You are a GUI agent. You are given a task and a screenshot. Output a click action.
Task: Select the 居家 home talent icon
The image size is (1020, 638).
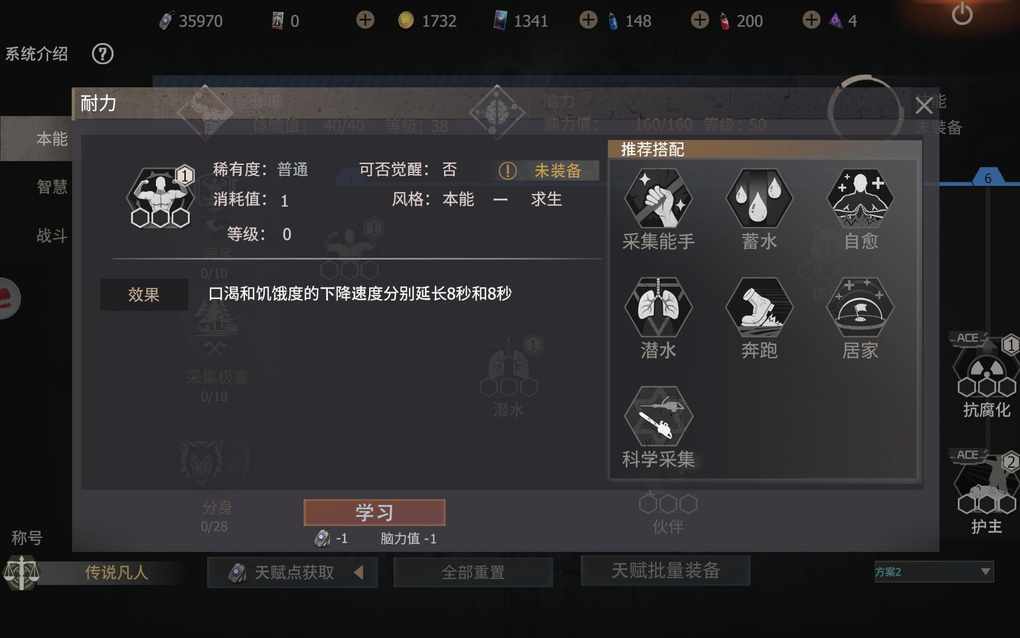860,307
